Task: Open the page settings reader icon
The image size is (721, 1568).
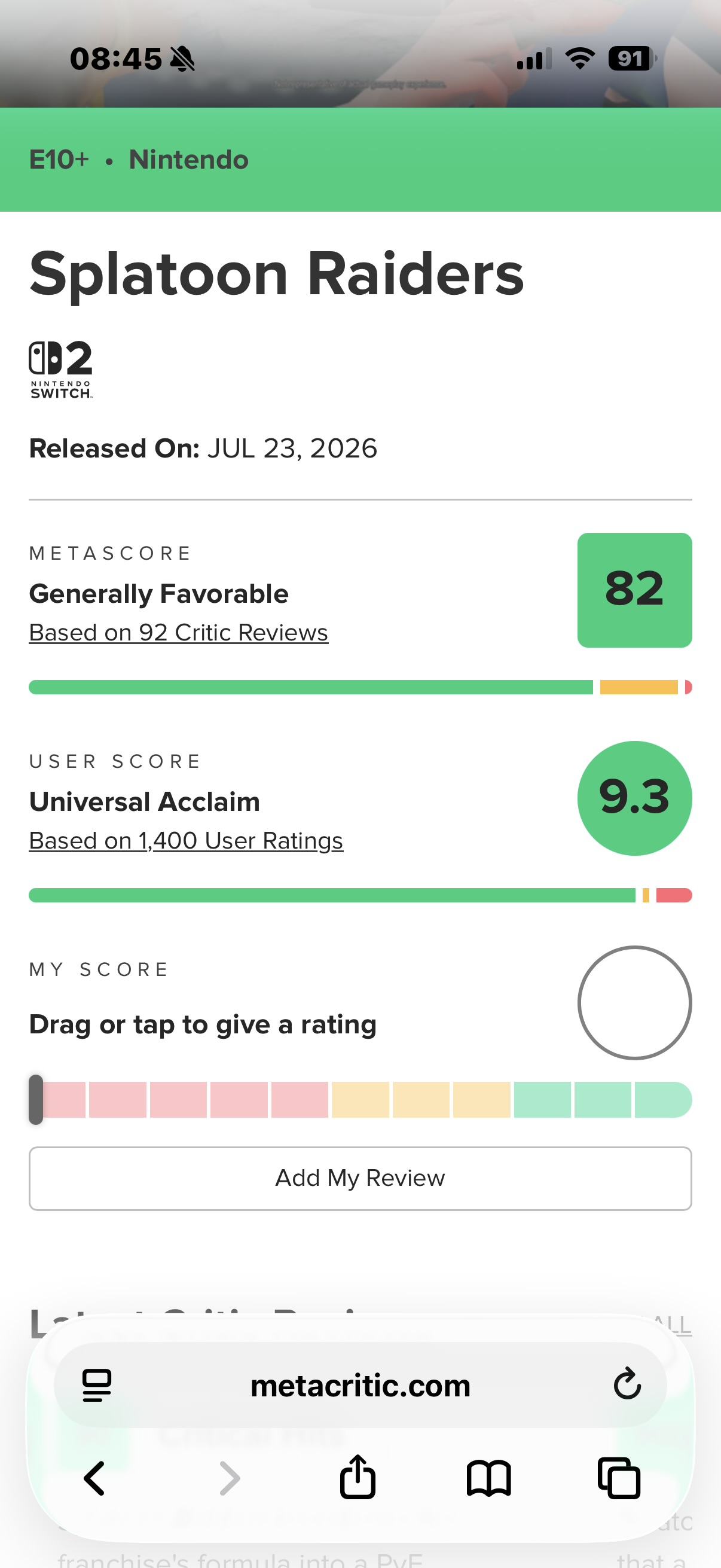Action: 97,1386
